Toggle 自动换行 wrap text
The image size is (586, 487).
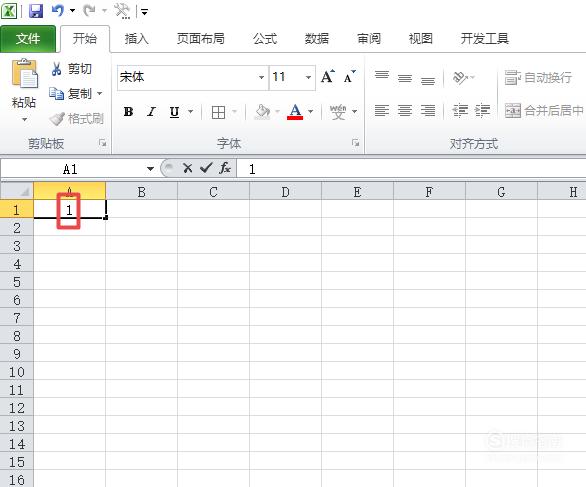tap(538, 77)
